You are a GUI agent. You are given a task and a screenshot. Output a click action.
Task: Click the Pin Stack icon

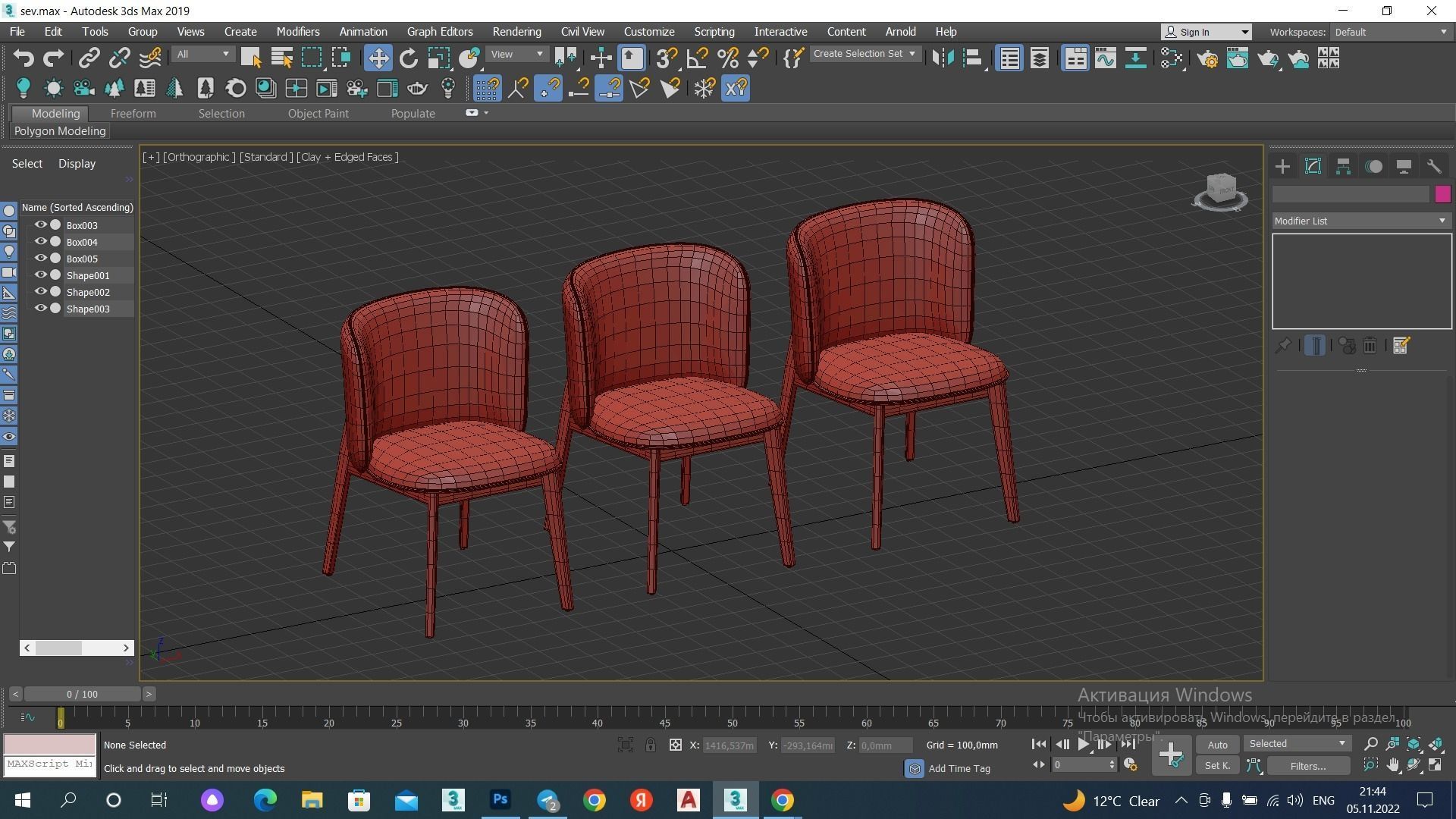[x=1283, y=346]
